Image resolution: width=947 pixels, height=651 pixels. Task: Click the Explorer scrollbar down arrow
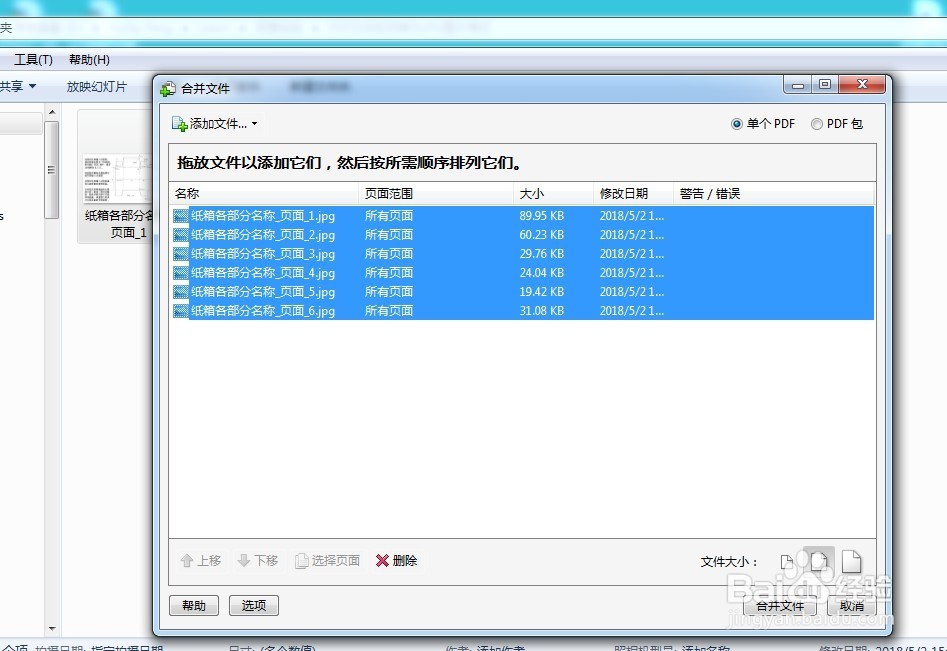pyautogui.click(x=52, y=629)
